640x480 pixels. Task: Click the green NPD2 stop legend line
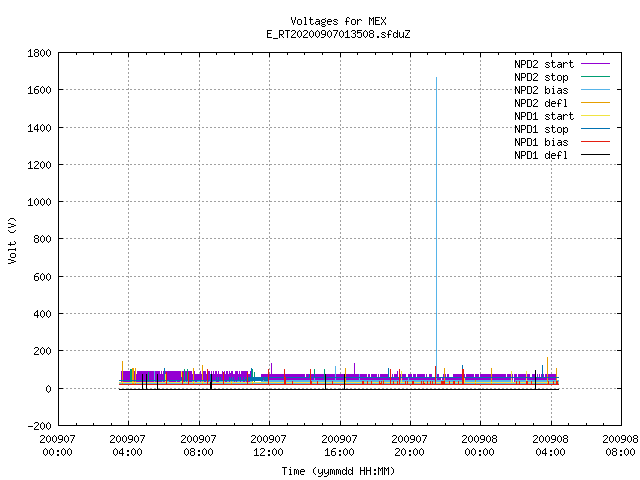point(595,77)
